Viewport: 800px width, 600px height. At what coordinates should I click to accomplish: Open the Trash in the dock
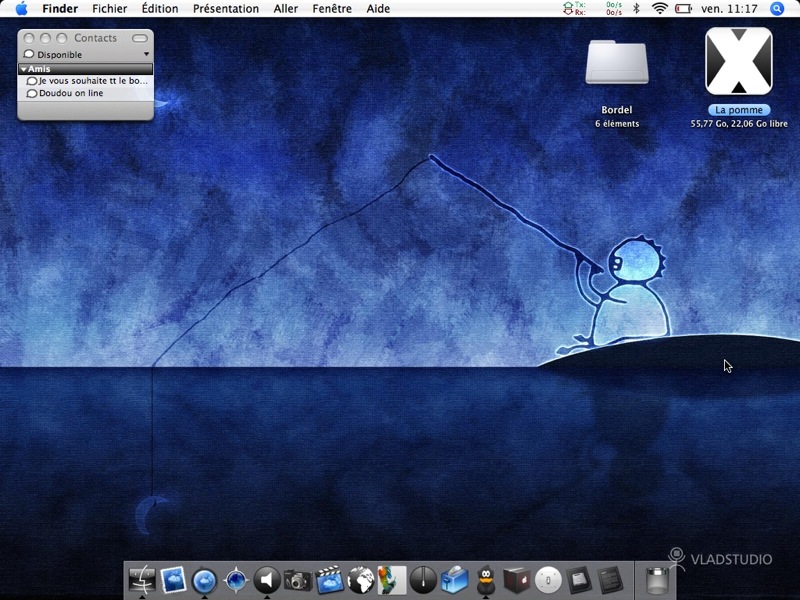657,581
